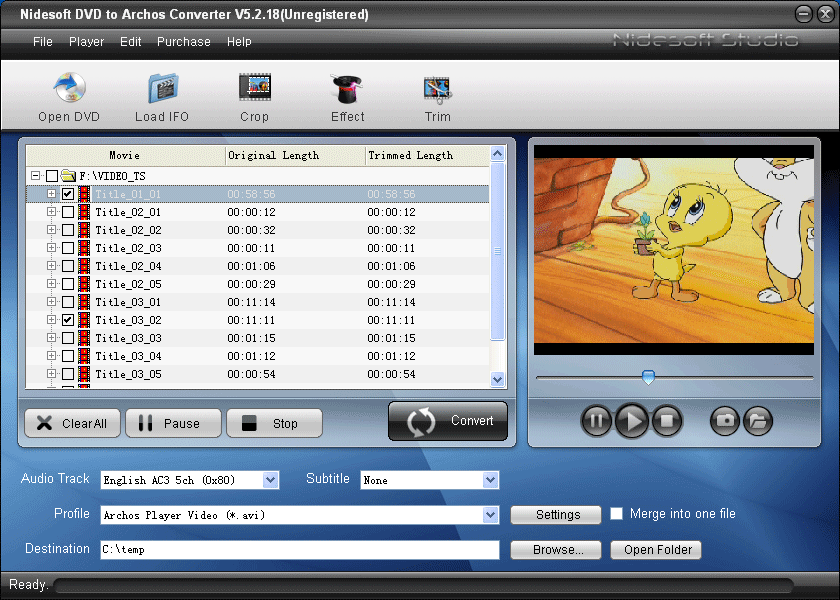Open the File menu
This screenshot has width=840, height=600.
[x=43, y=42]
